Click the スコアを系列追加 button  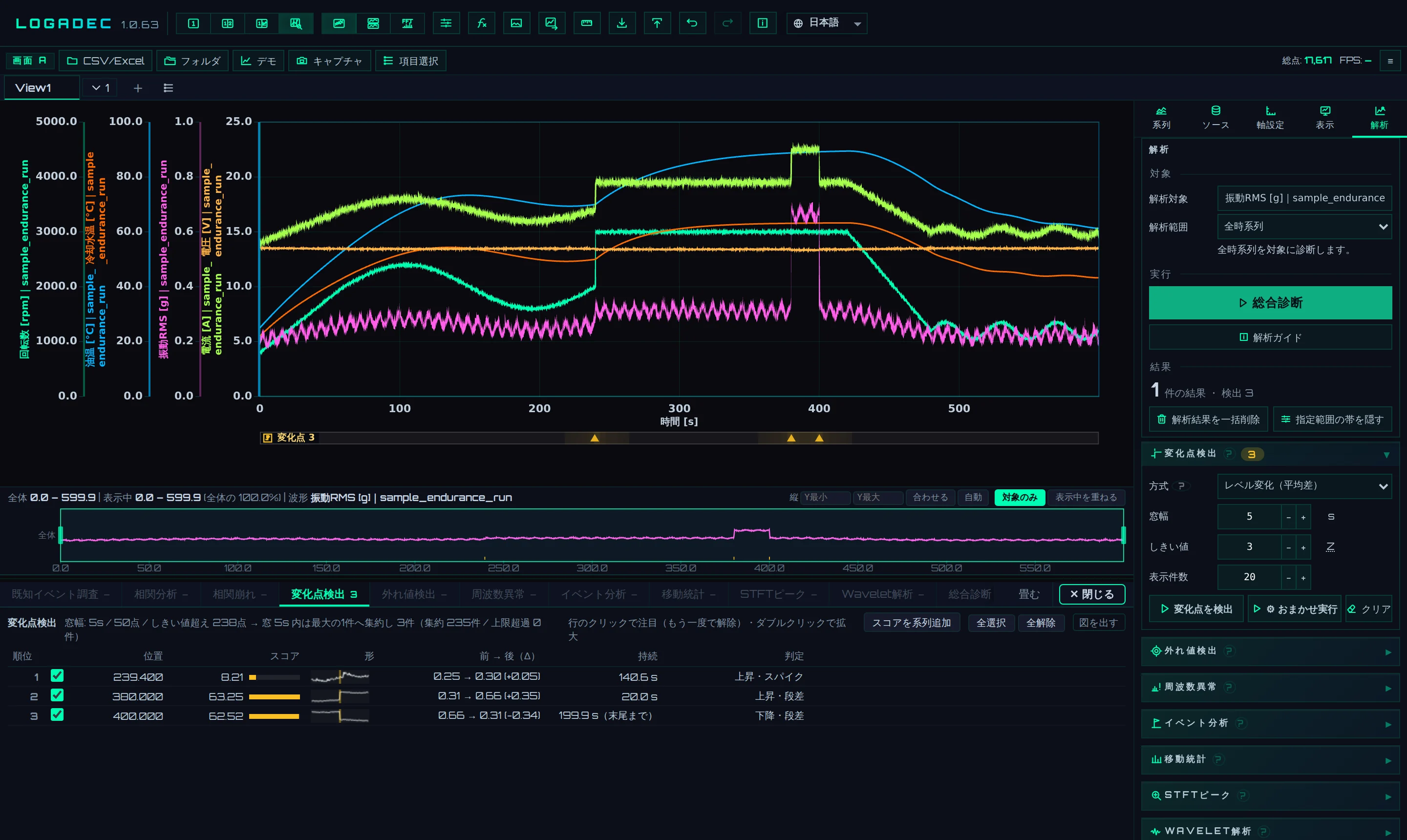[x=912, y=623]
